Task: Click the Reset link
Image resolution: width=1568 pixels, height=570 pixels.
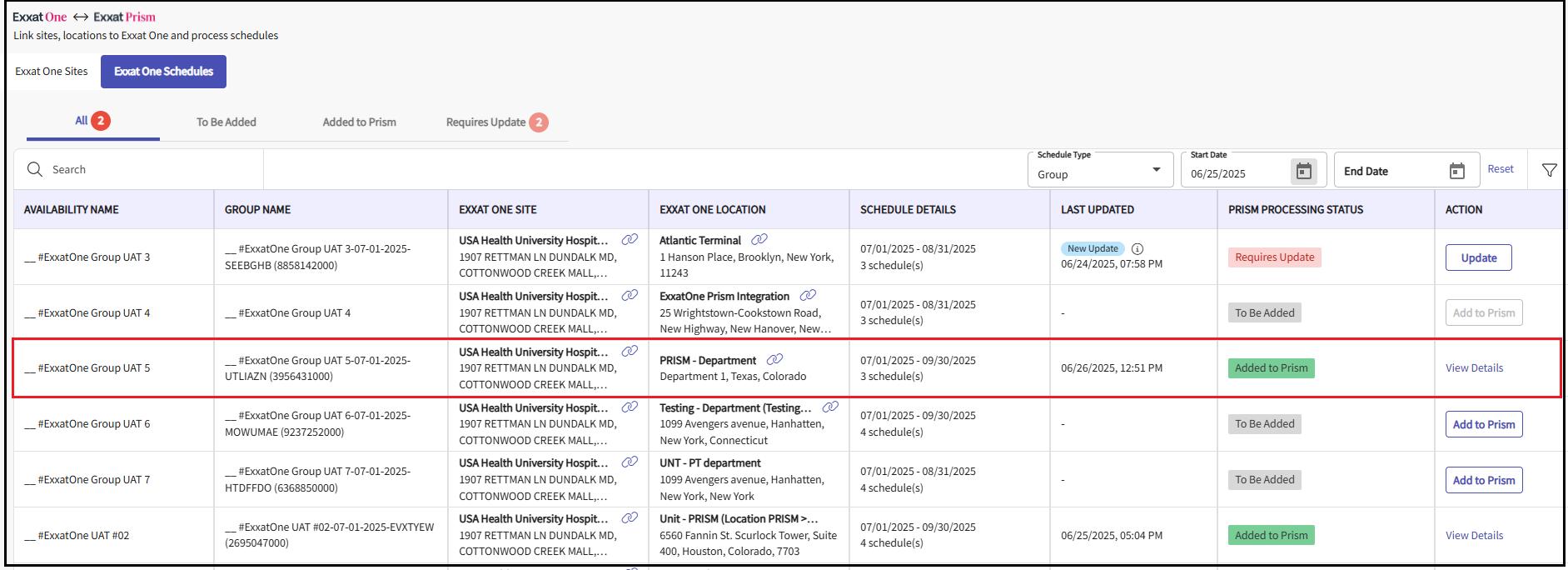Action: [x=1500, y=169]
